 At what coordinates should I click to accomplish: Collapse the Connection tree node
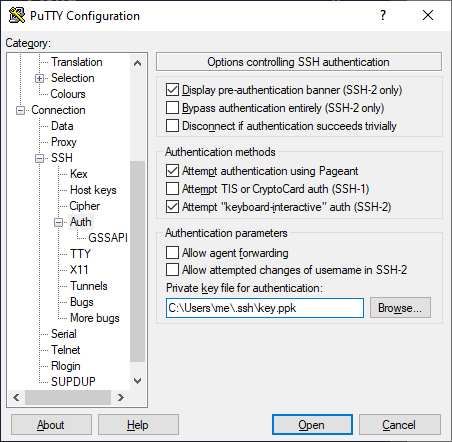[20, 110]
